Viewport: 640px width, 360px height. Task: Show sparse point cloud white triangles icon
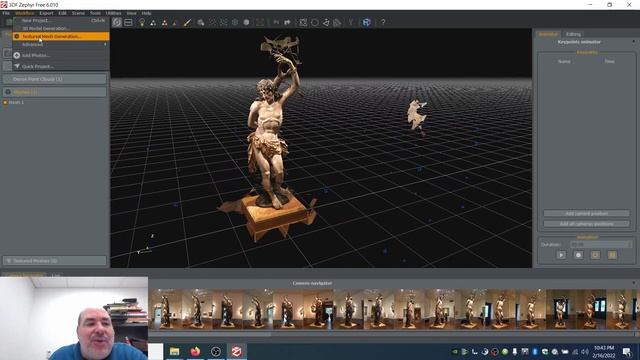point(153,23)
